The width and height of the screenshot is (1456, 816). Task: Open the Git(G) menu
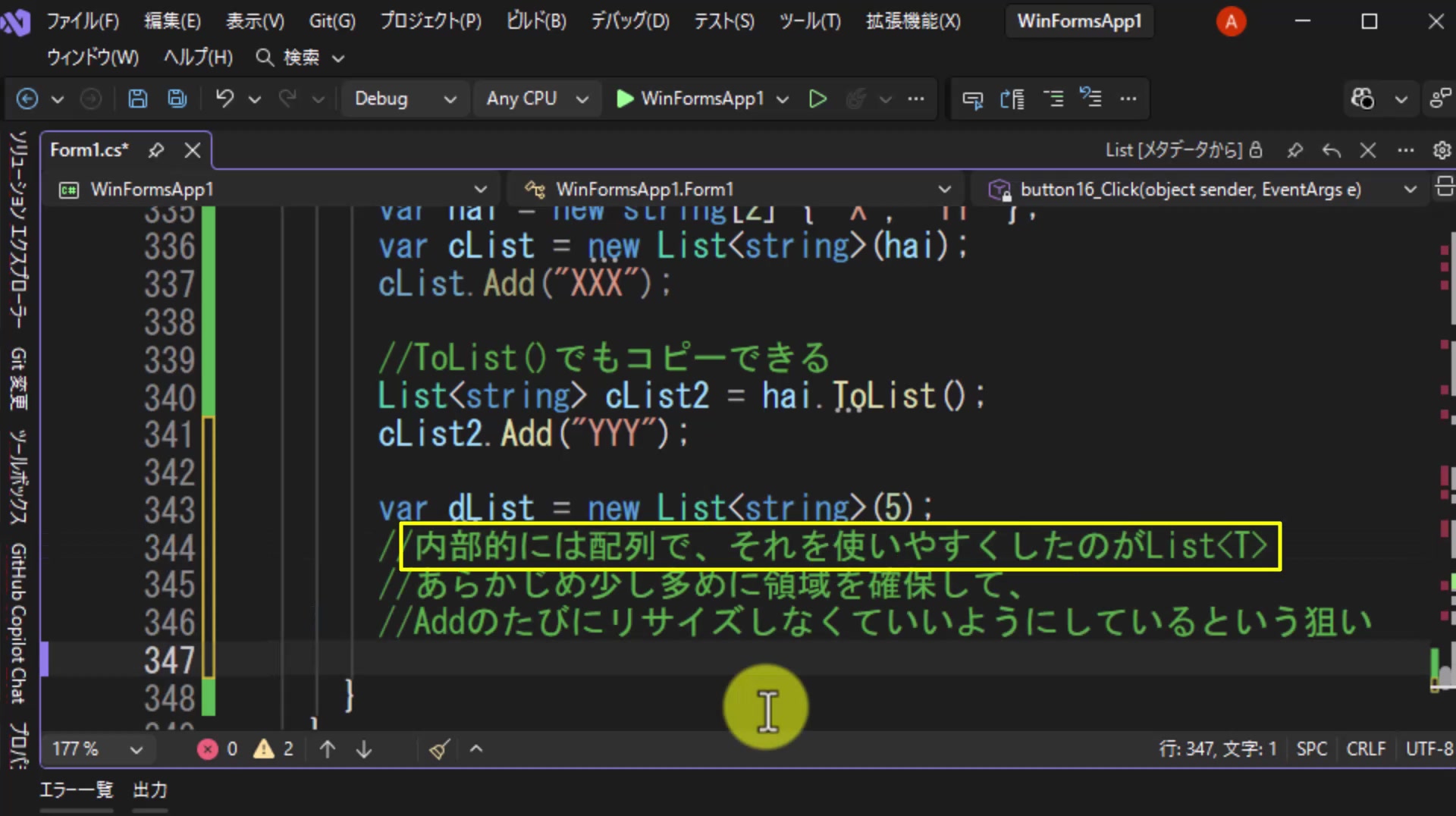tap(331, 20)
